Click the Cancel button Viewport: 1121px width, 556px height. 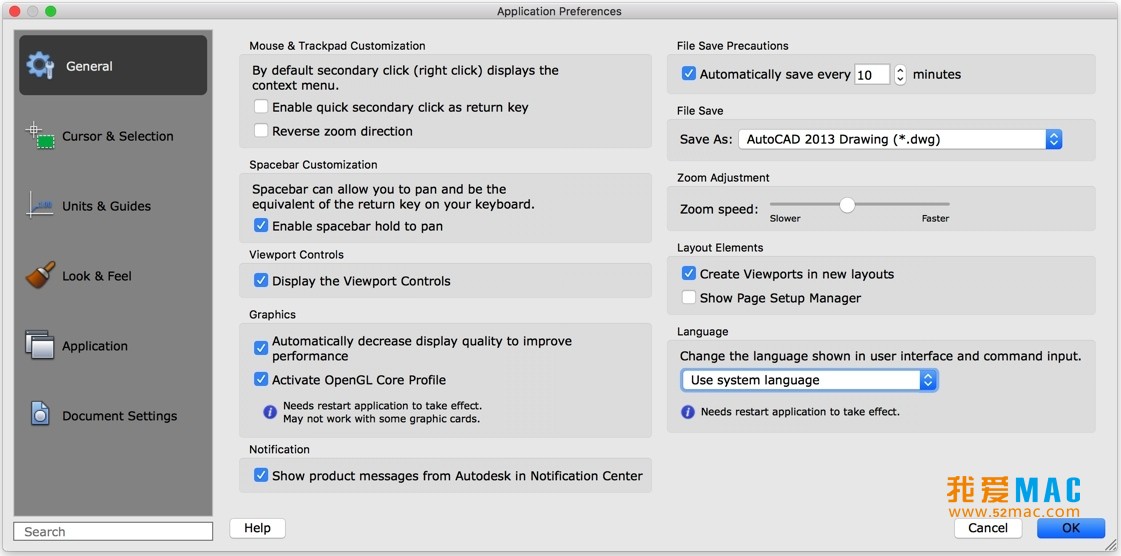(x=988, y=528)
